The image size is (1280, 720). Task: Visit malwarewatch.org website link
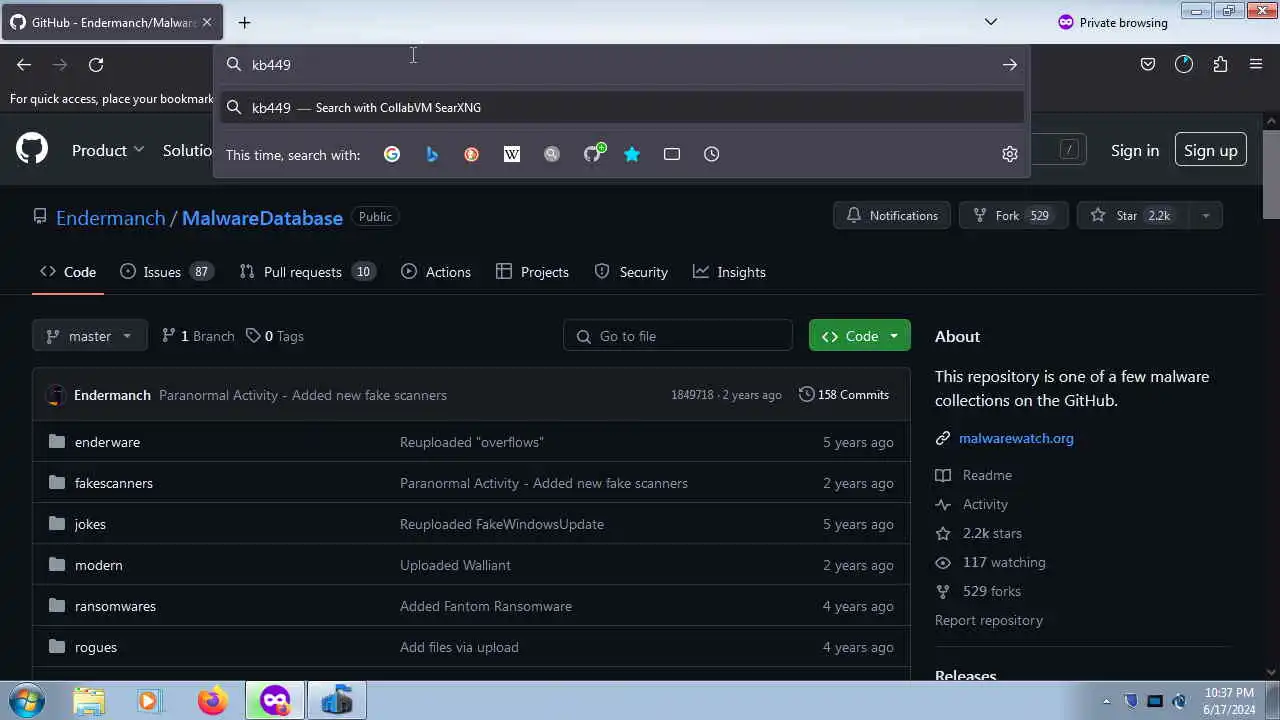[x=1016, y=438]
